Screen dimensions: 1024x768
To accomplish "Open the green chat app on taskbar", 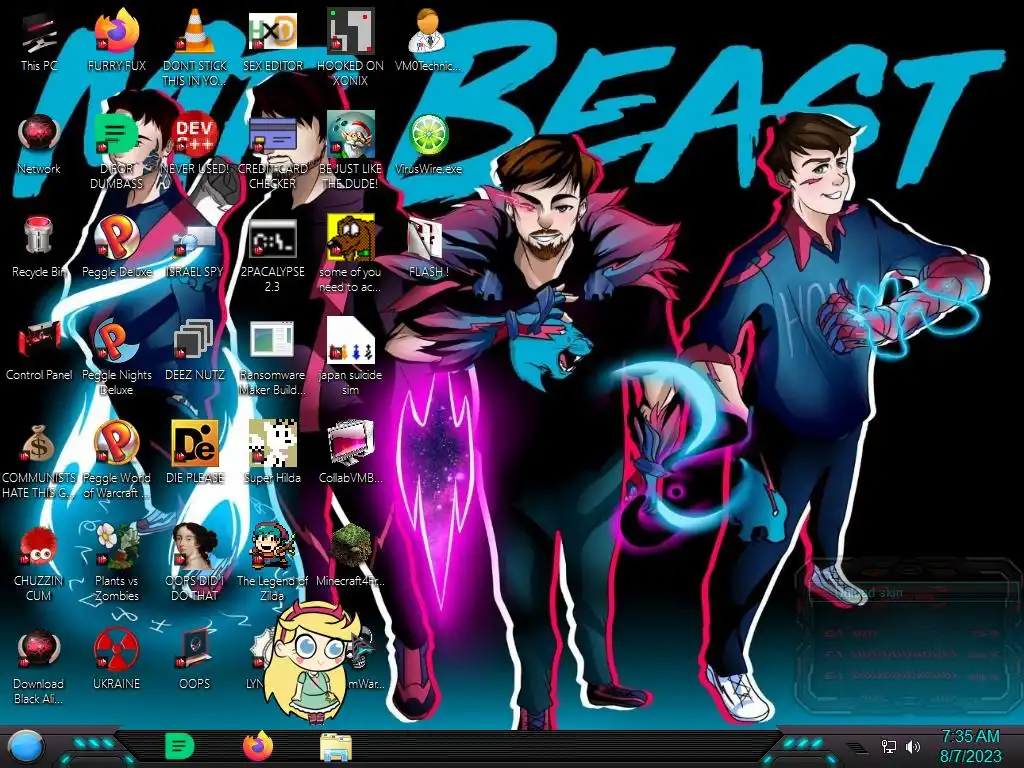I will point(180,746).
